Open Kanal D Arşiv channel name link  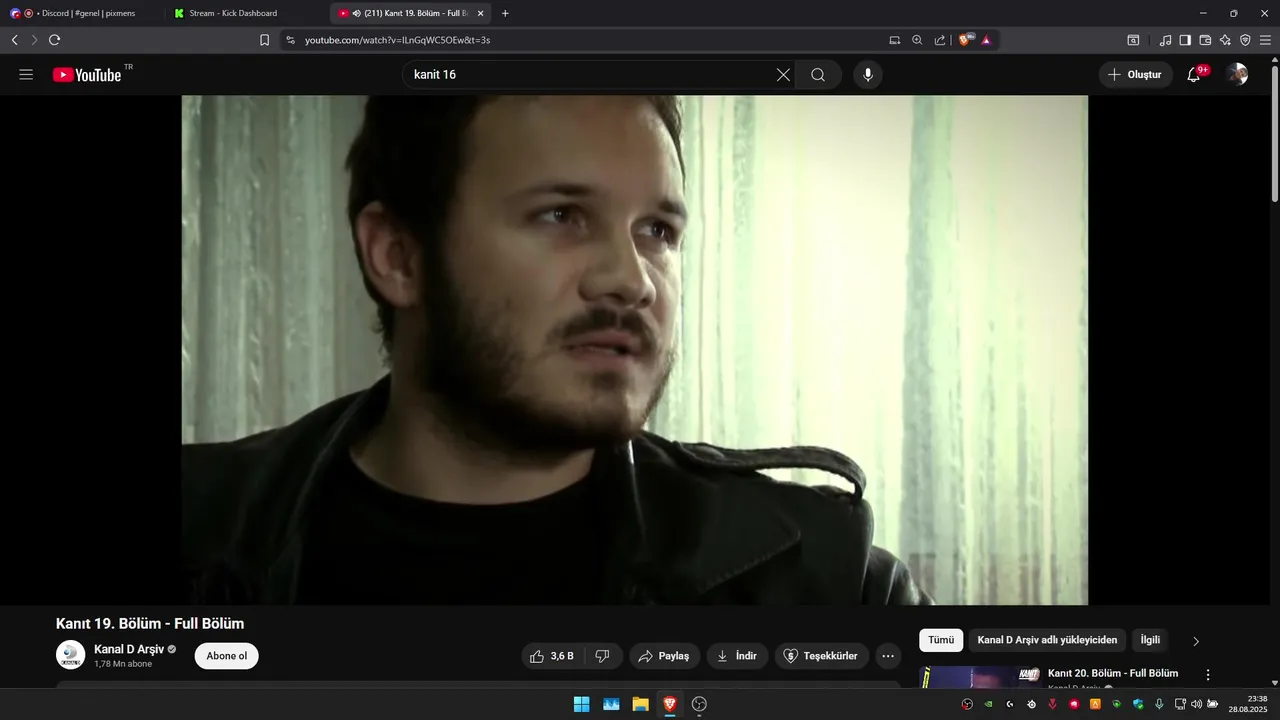point(129,649)
